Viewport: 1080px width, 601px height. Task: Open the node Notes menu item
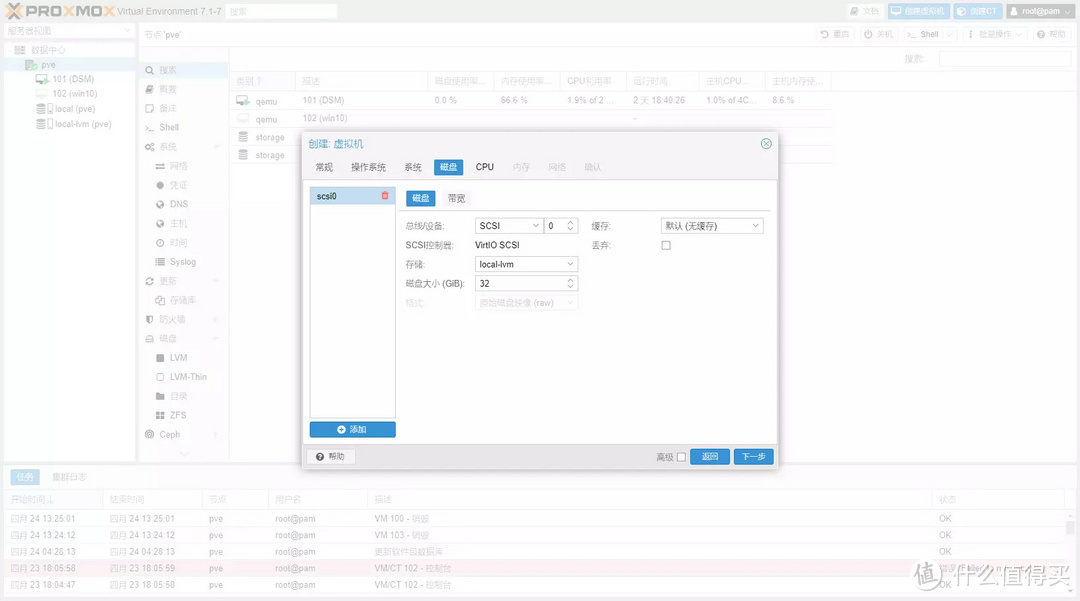click(x=185, y=109)
